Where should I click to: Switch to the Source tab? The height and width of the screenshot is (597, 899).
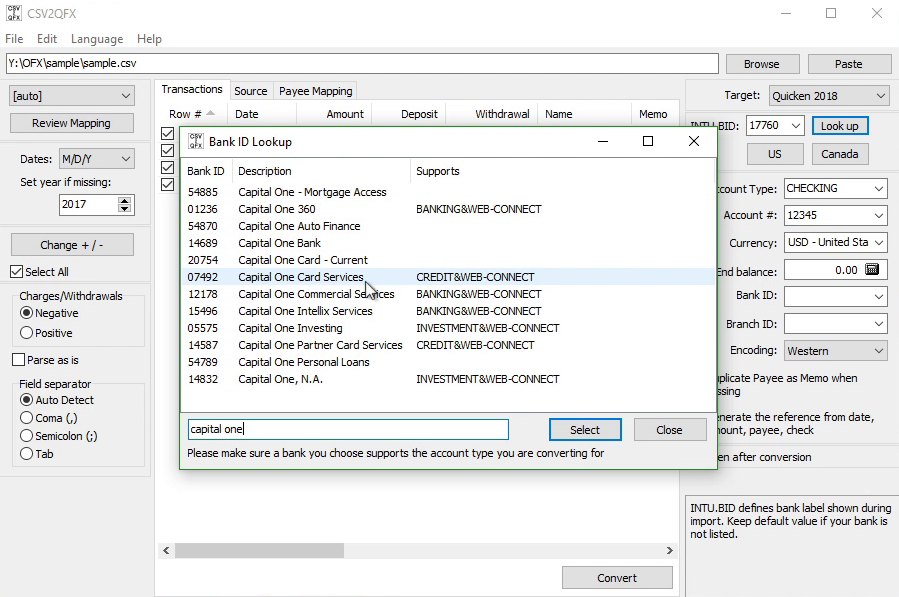251,91
